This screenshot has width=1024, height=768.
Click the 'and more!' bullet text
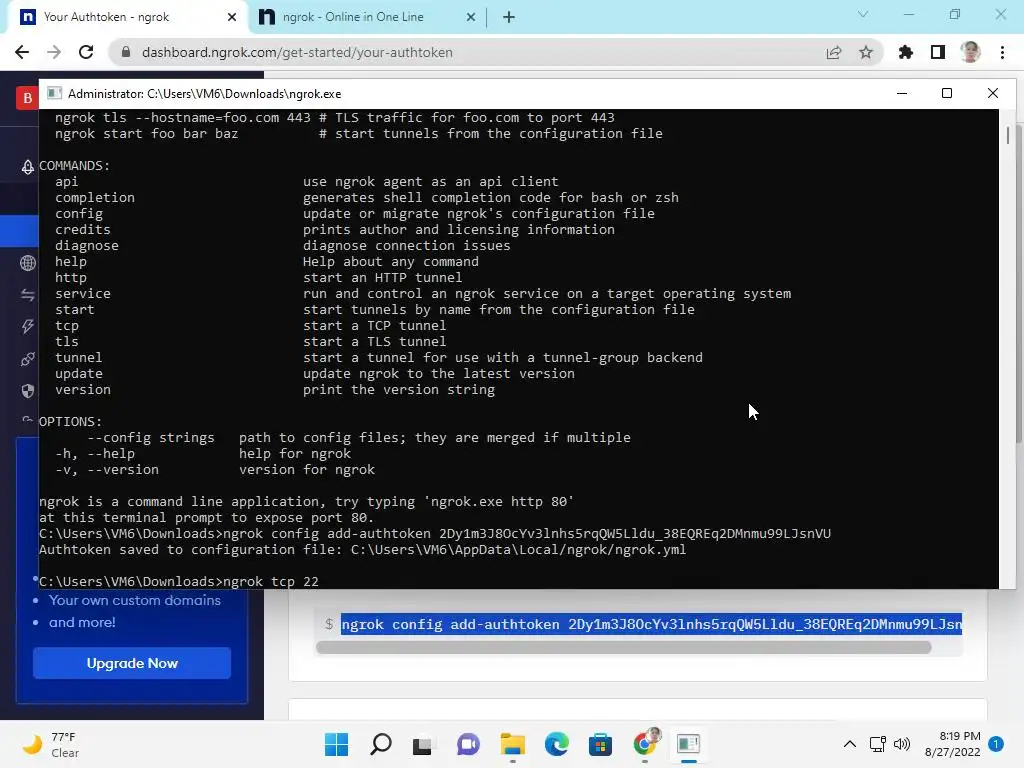click(x=82, y=622)
